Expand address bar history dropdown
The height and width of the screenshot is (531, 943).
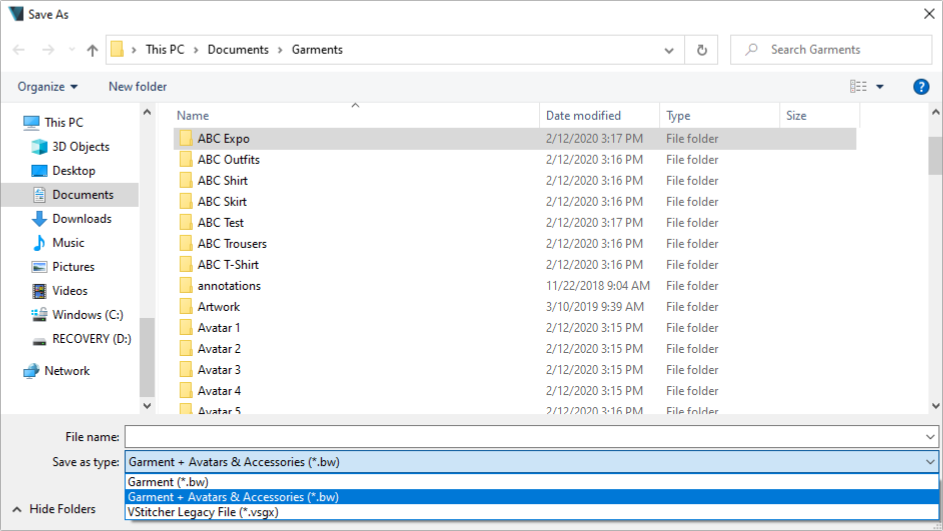tap(669, 51)
